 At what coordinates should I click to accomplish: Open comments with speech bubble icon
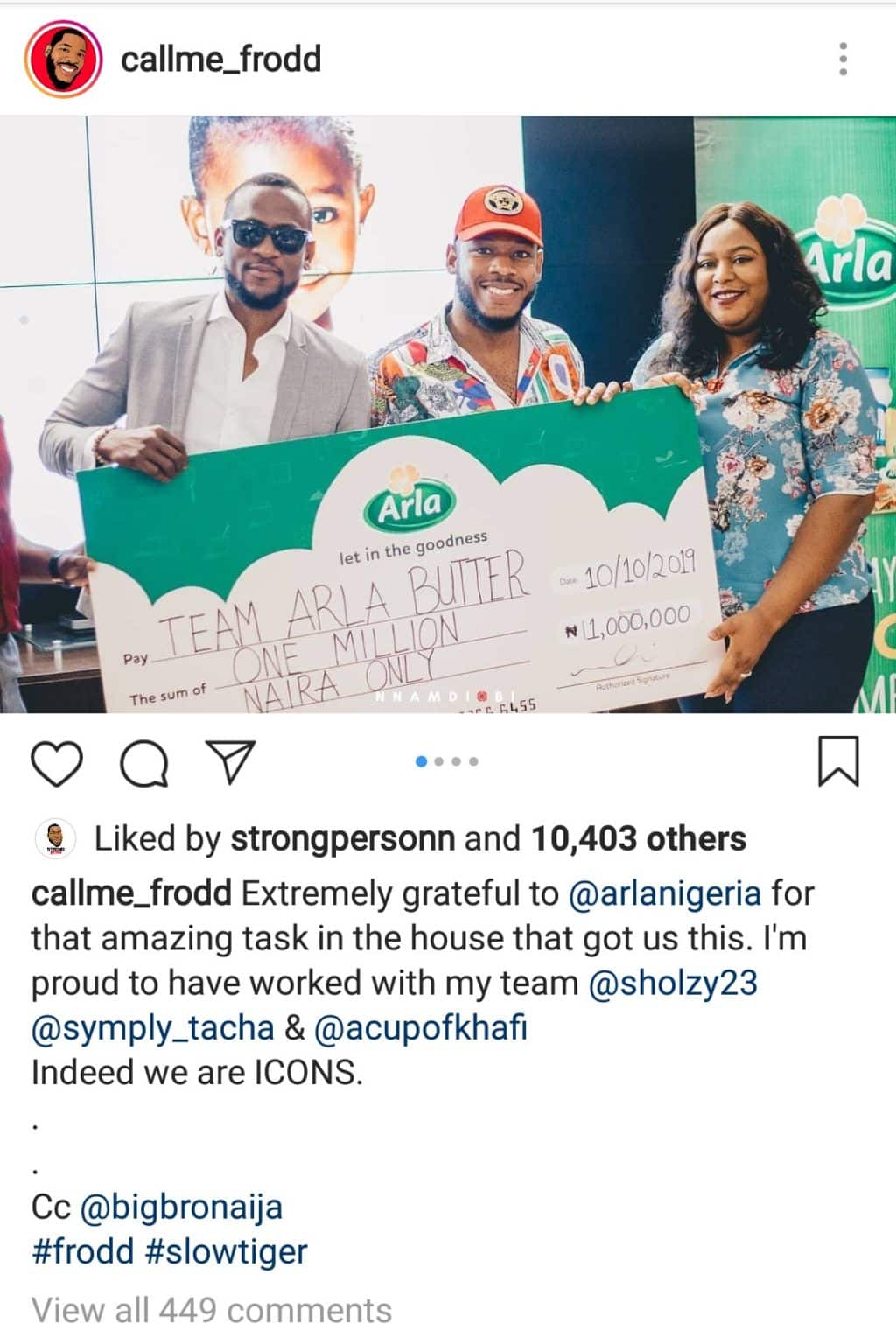point(144,763)
